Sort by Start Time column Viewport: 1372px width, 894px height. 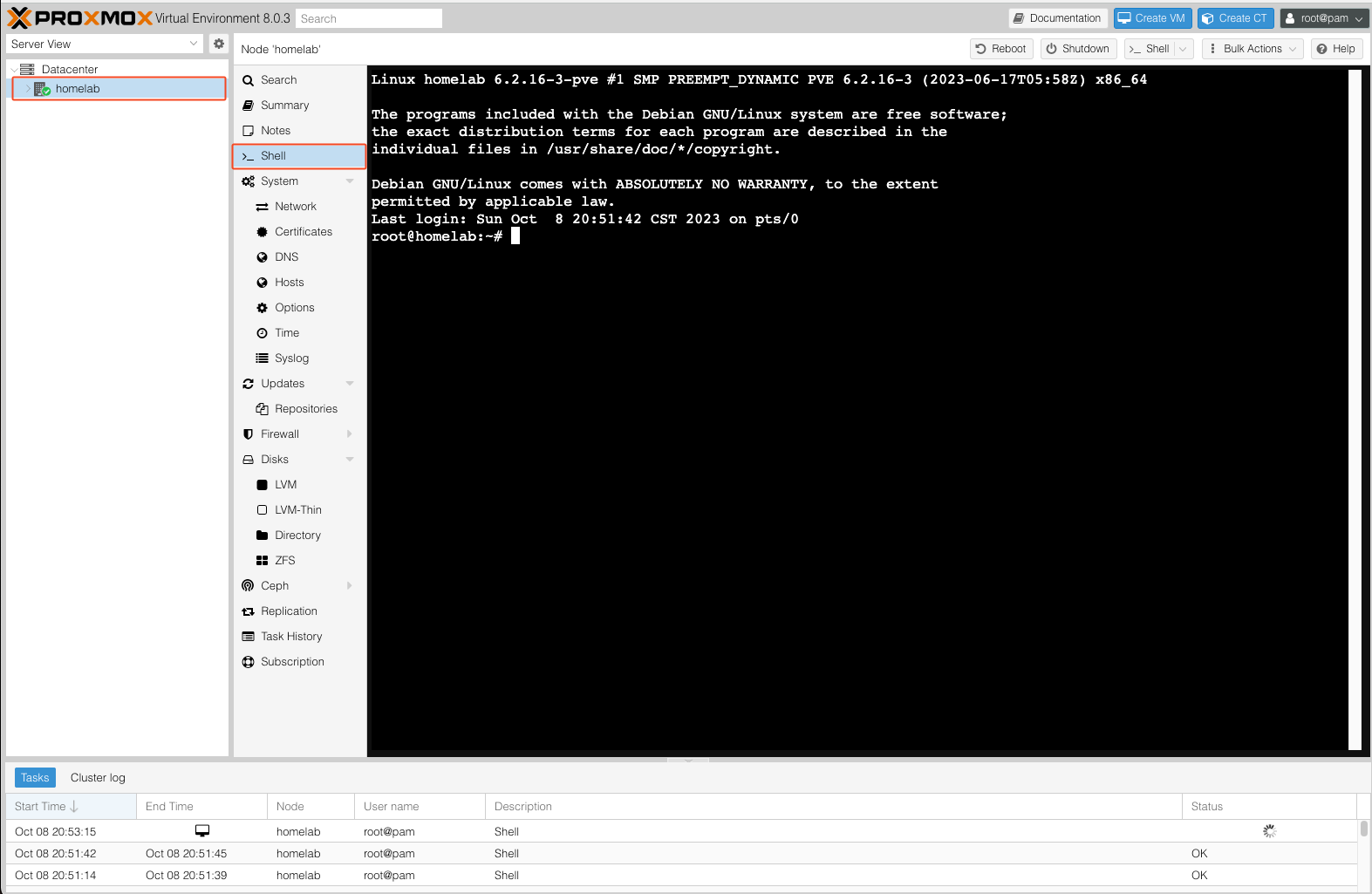click(71, 806)
